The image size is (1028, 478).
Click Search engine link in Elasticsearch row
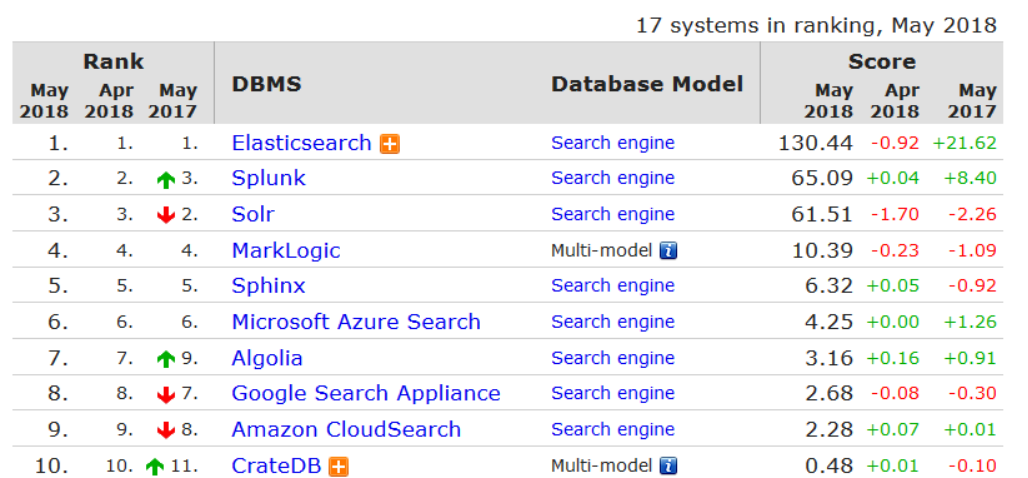(x=612, y=143)
